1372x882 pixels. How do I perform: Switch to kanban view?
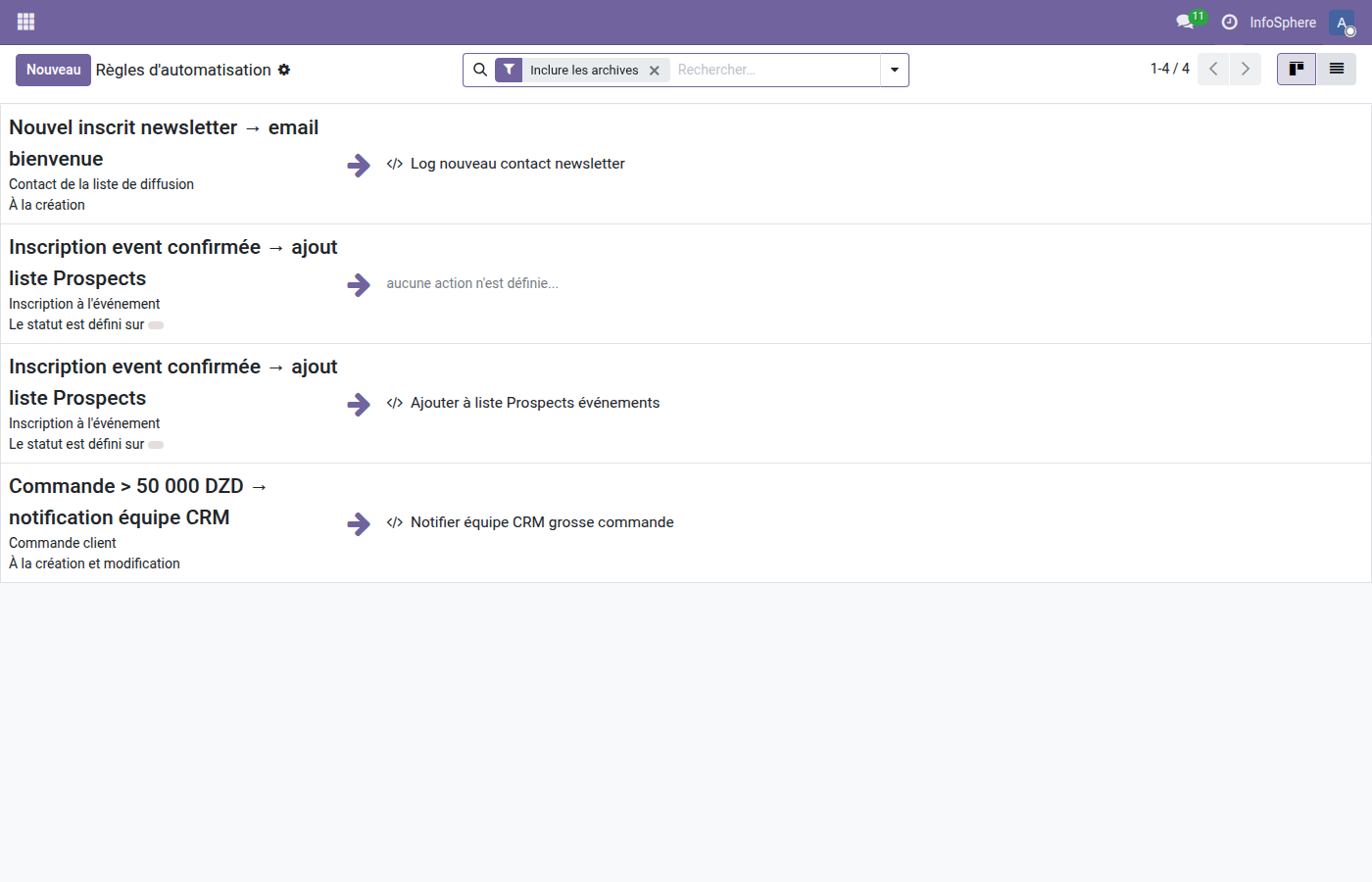1296,69
